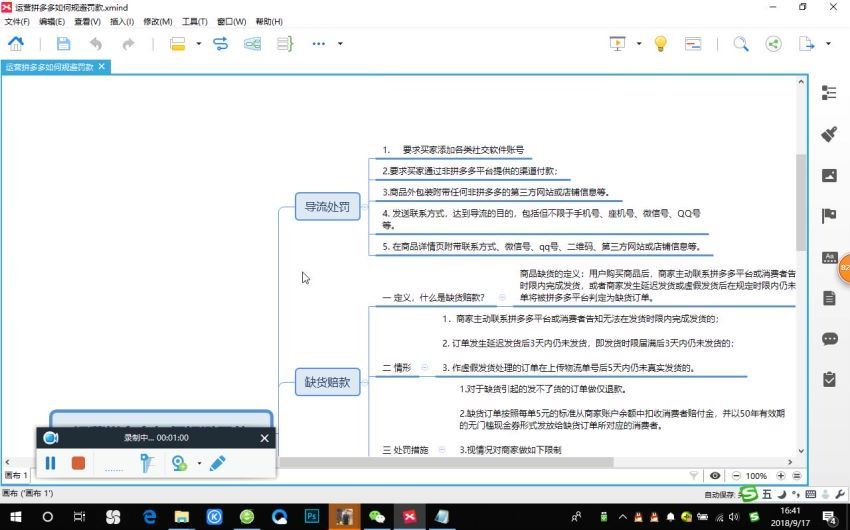Image resolution: width=850 pixels, height=530 pixels.
Task: Select the 画布 1 sheet tab
Action: pyautogui.click(x=16, y=475)
